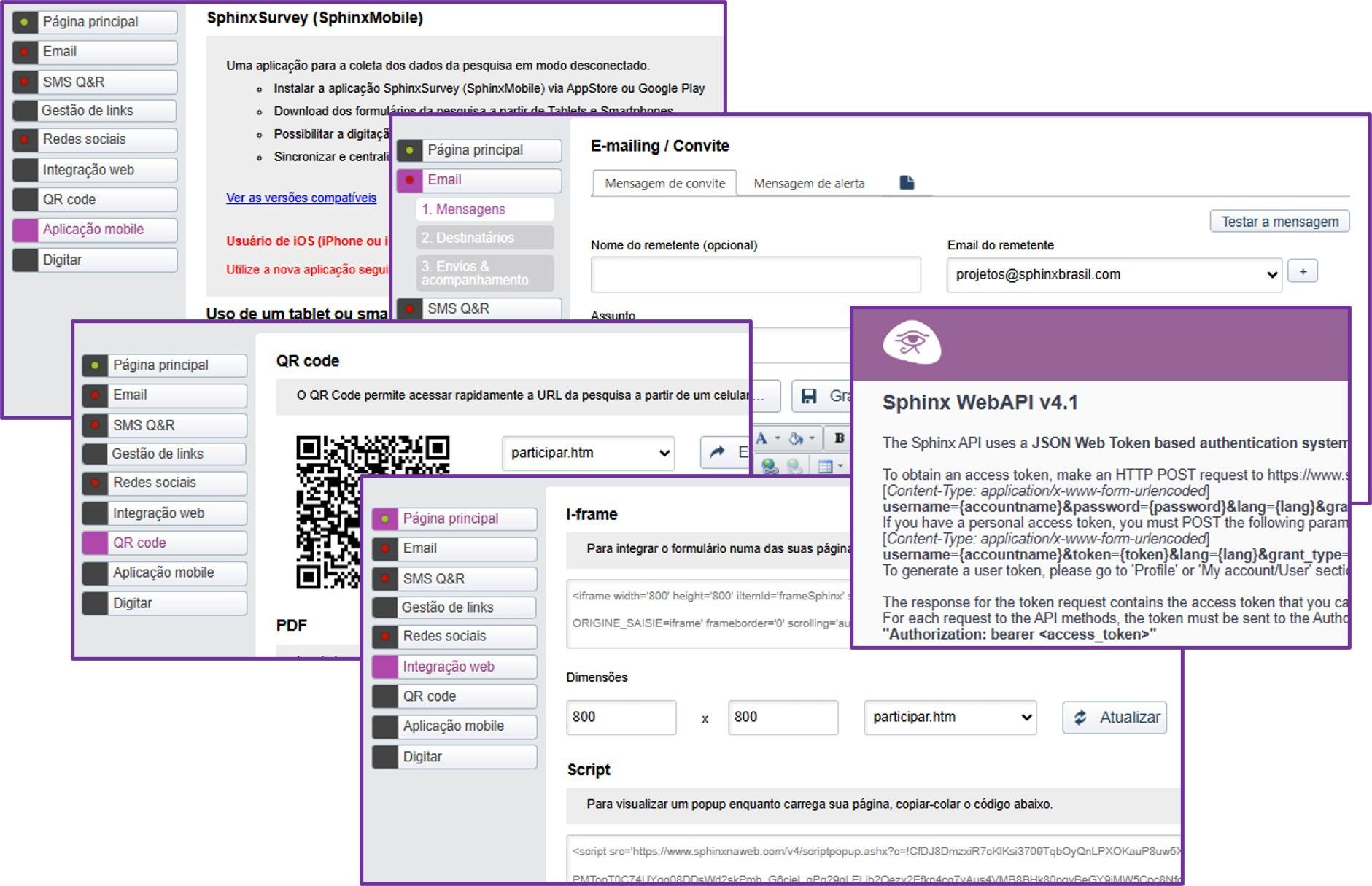Viewport: 1372px width, 886px height.
Task: Open Página principal in I-frame window
Action: [x=455, y=518]
